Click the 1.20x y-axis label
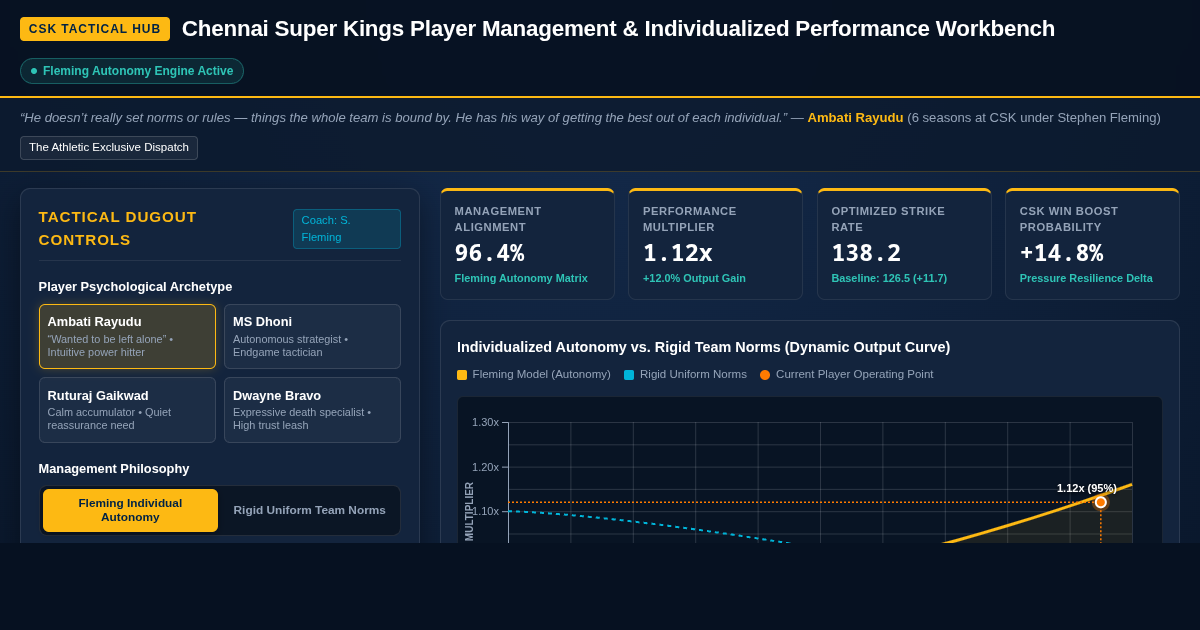Viewport: 1200px width, 630px height. (485, 467)
